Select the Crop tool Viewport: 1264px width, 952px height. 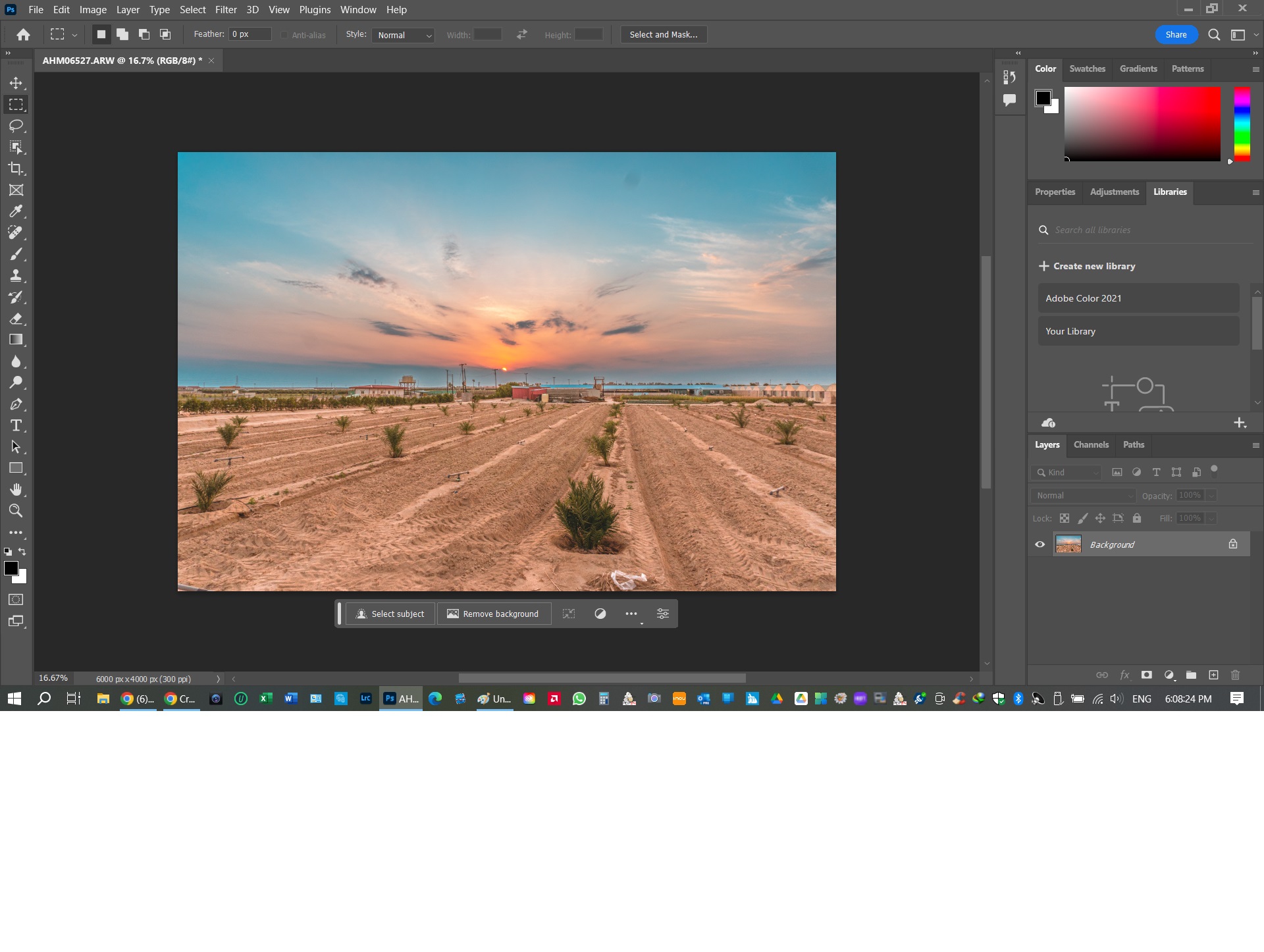(17, 169)
